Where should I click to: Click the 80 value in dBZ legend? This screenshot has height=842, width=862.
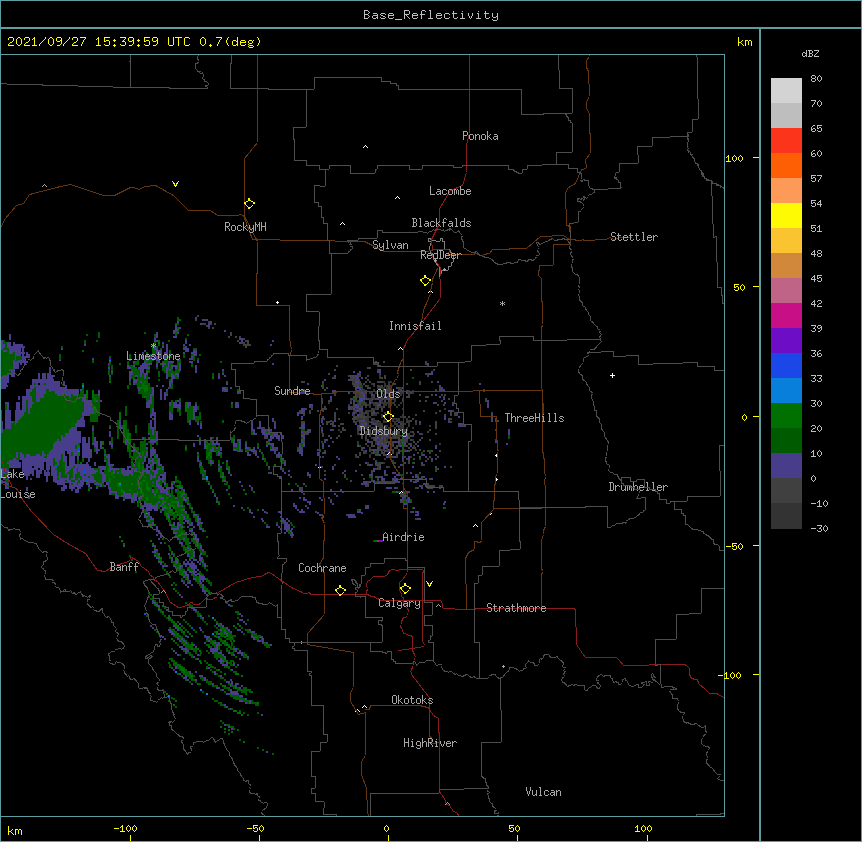(x=816, y=79)
